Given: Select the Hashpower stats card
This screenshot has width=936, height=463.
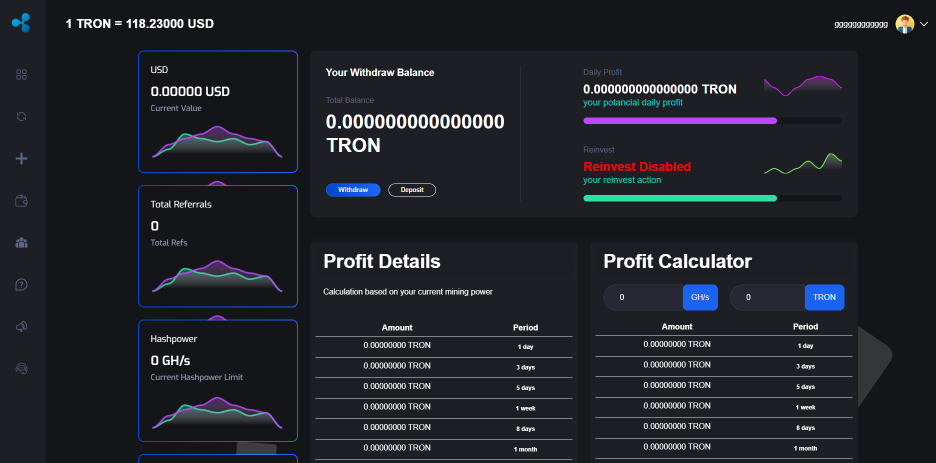Looking at the screenshot, I should 217,380.
